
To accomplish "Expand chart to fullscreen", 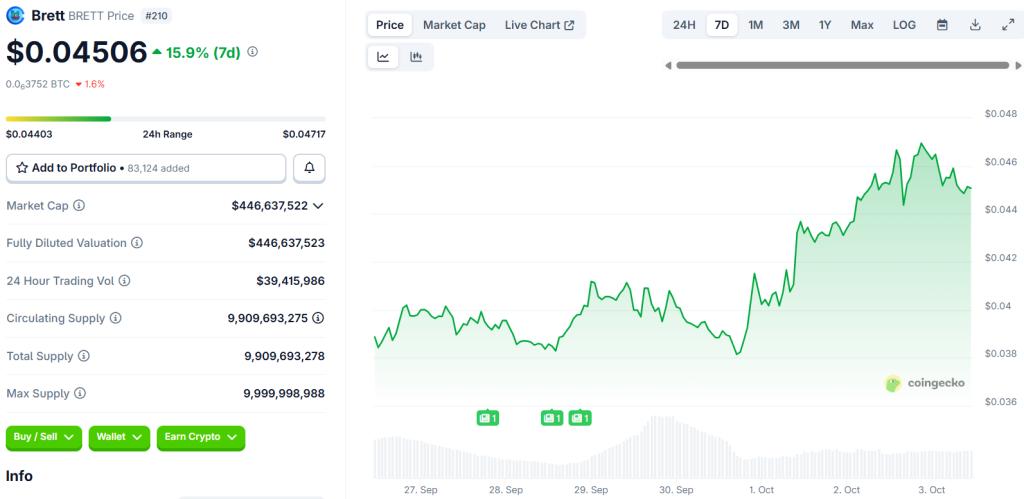I will 1007,25.
